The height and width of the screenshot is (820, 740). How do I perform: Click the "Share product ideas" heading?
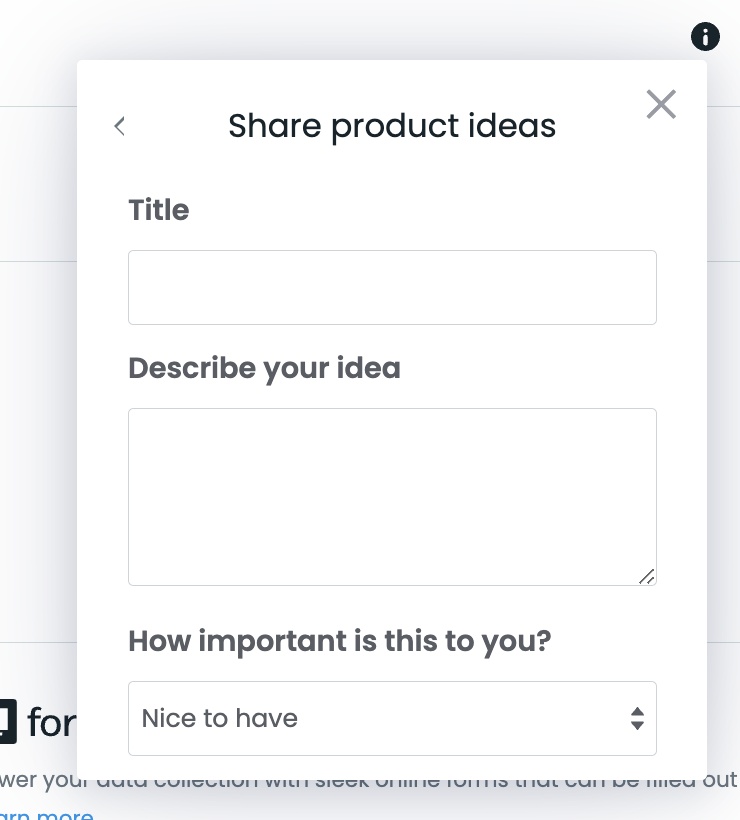392,126
